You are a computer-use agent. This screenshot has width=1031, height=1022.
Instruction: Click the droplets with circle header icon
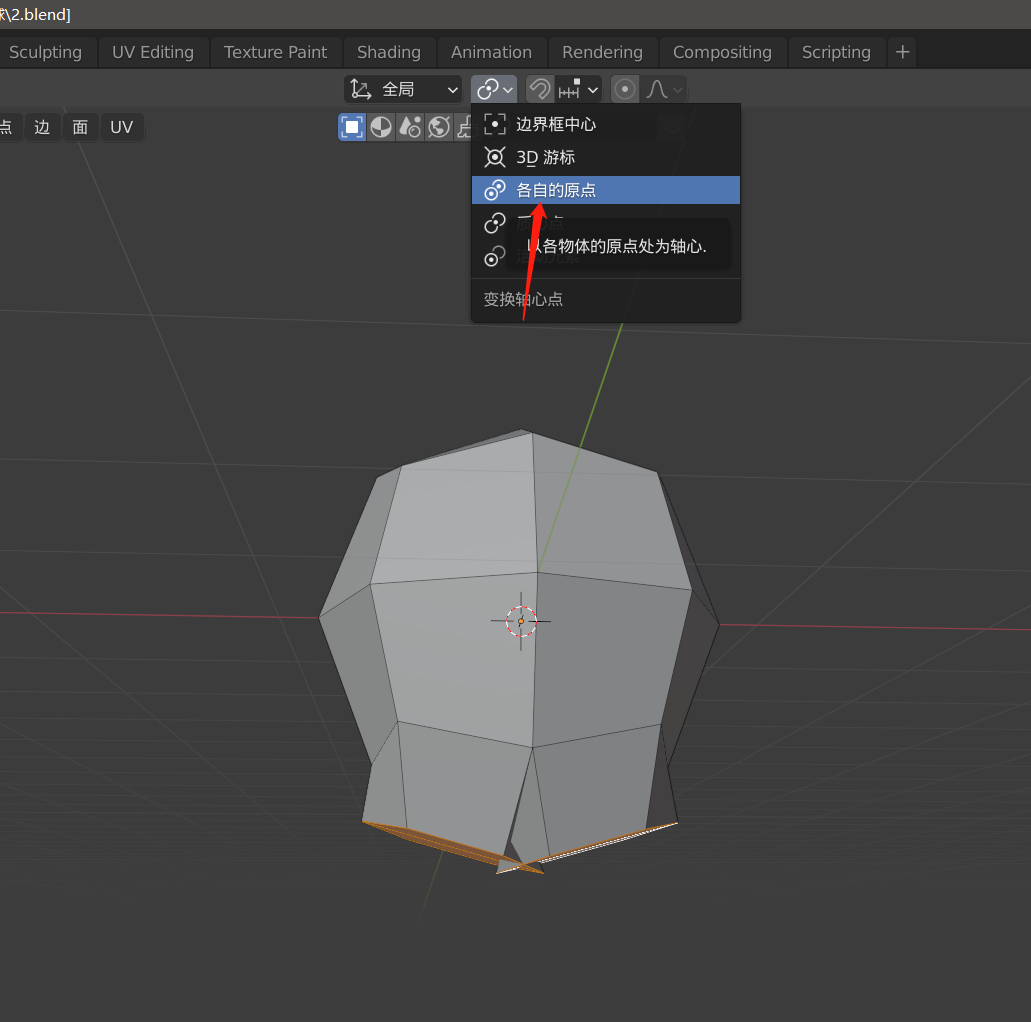(x=410, y=127)
